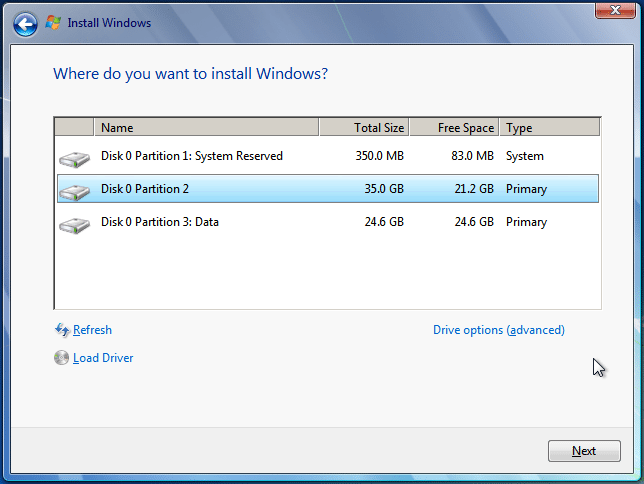The height and width of the screenshot is (484, 644).
Task: Click the Primary type of Partition 2
Action: (526, 189)
